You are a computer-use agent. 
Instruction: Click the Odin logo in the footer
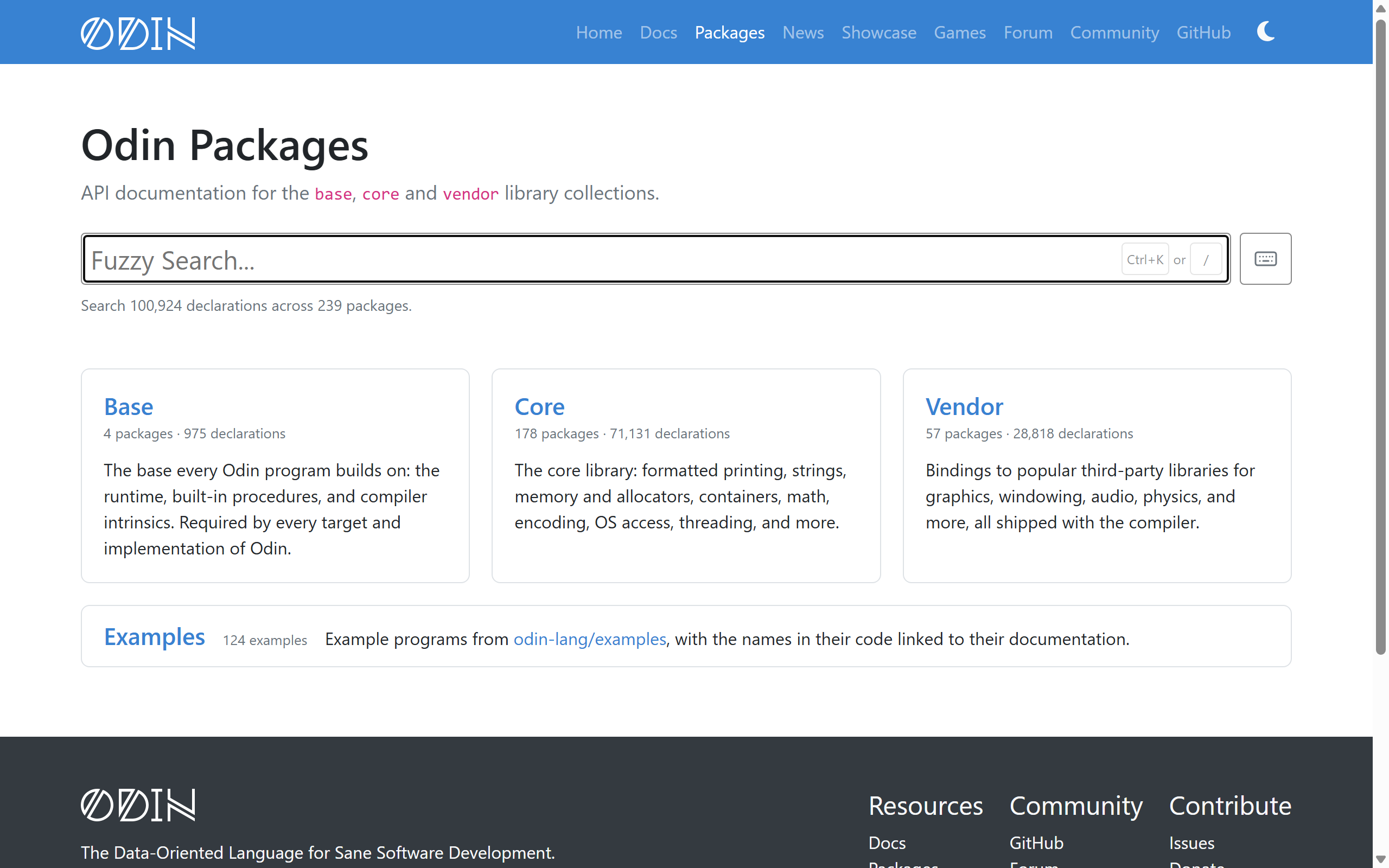[x=138, y=805]
